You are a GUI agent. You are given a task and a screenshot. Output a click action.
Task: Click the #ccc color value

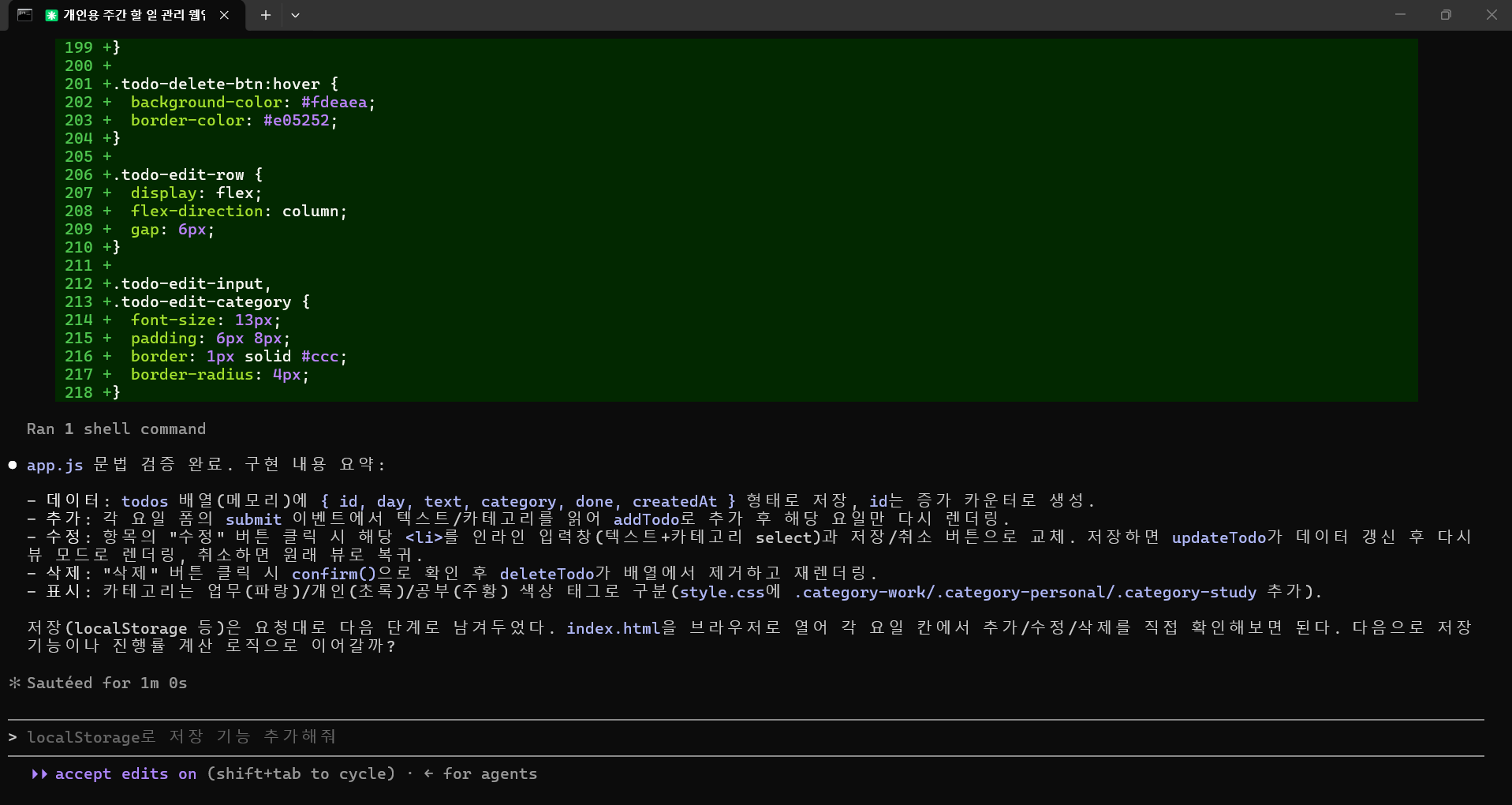point(320,357)
